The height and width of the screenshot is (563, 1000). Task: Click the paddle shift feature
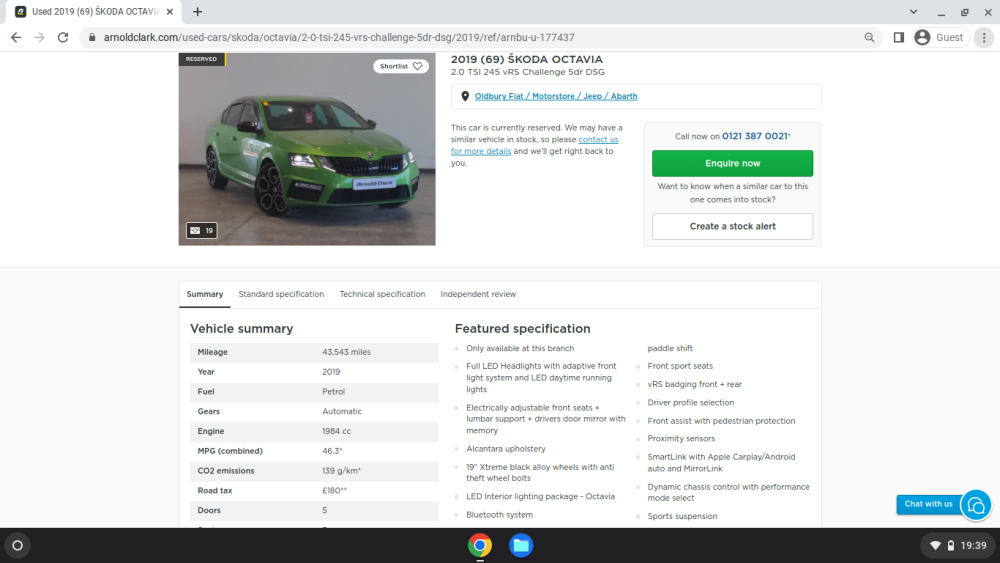(670, 348)
